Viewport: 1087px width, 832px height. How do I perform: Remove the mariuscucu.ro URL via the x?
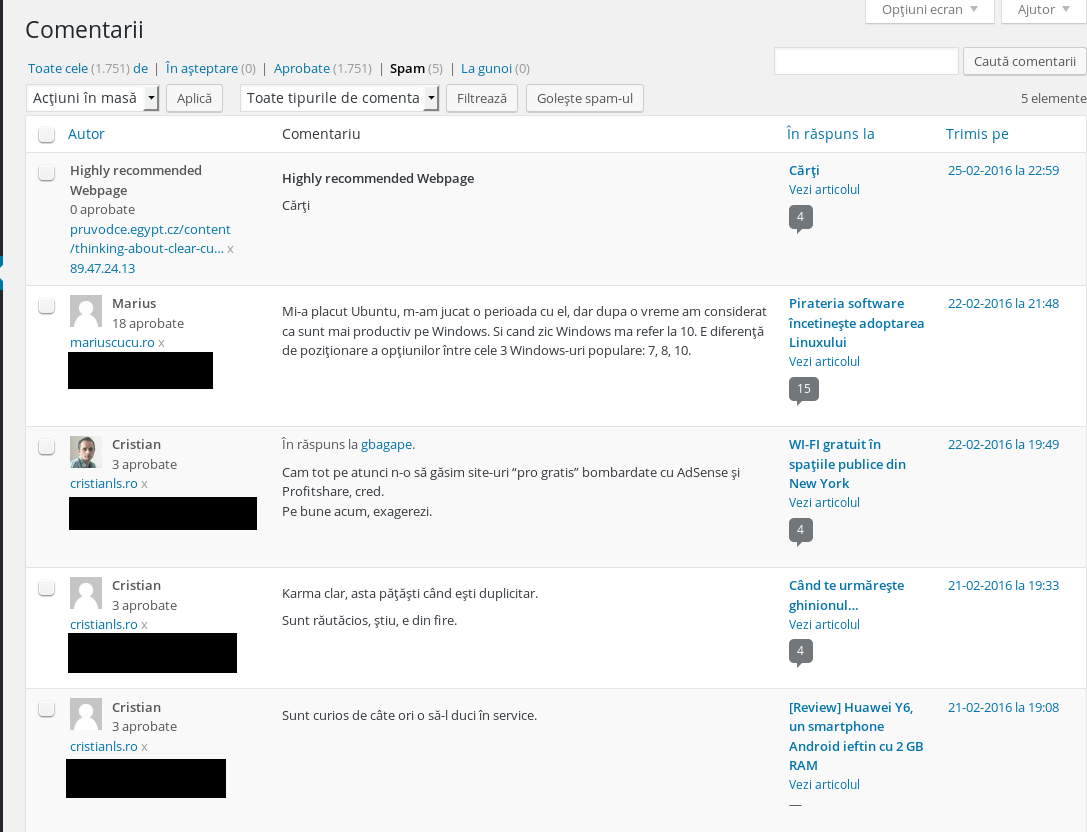click(x=162, y=343)
